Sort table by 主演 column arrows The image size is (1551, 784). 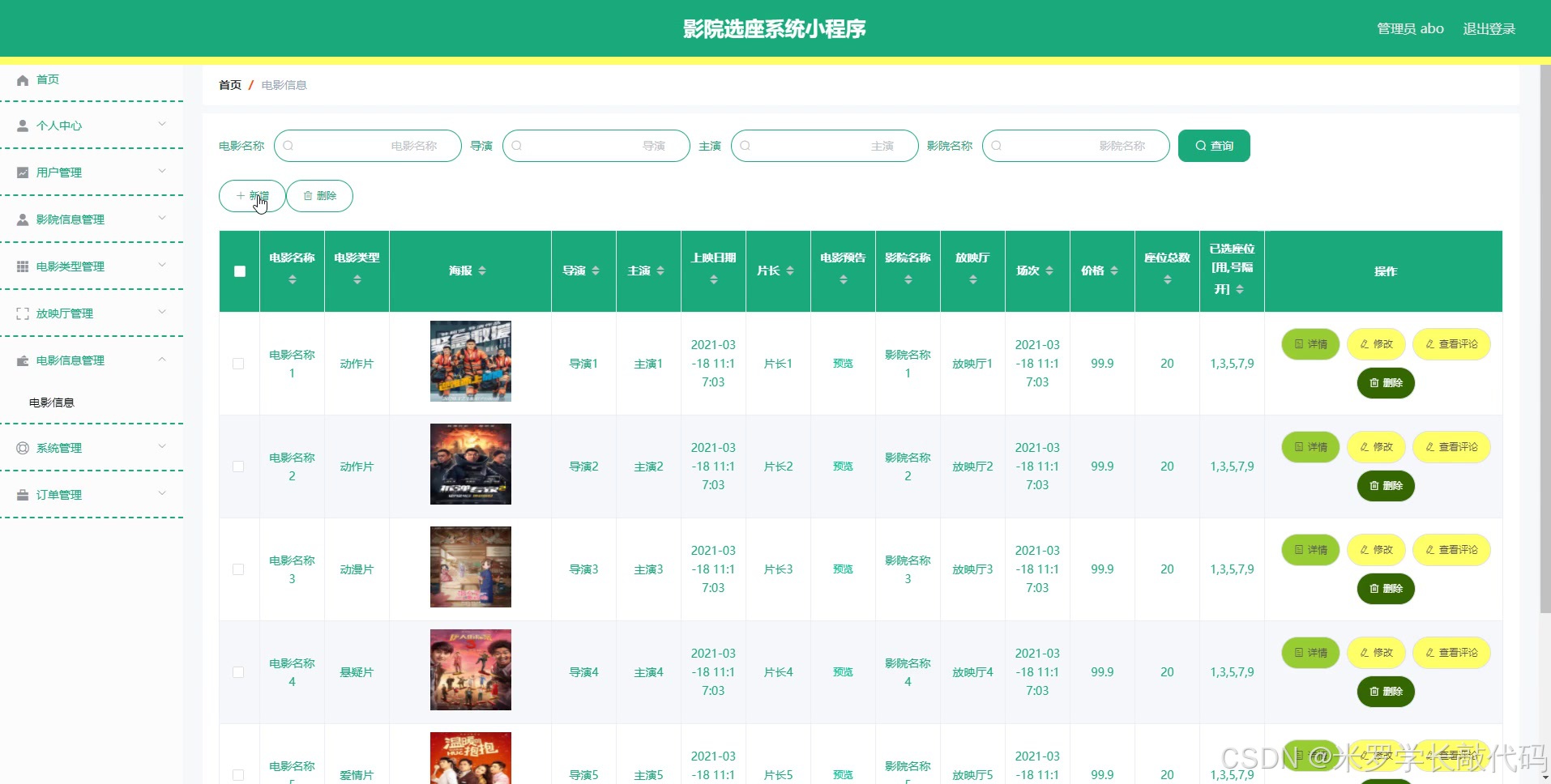pyautogui.click(x=660, y=271)
